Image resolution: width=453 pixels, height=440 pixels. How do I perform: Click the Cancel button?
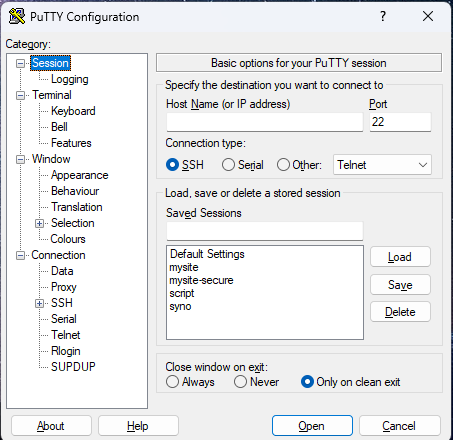[399, 426]
